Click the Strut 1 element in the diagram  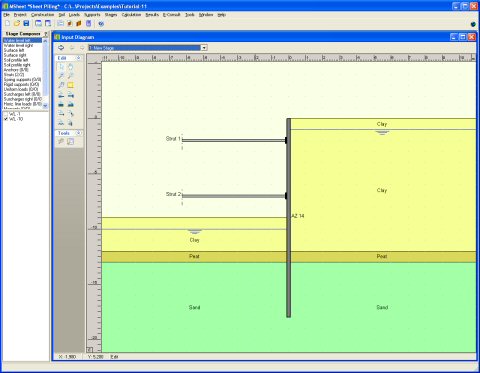point(233,140)
